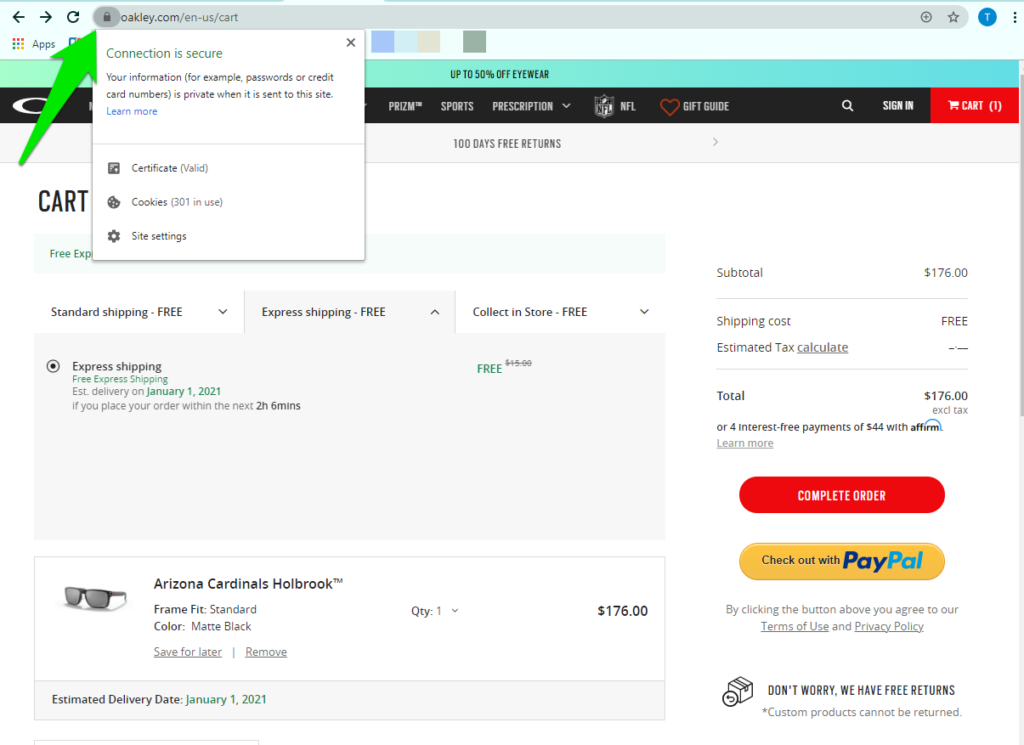Click the grey-green bookmark swatch
Screen dimensions: 1024x745
pyautogui.click(x=474, y=42)
